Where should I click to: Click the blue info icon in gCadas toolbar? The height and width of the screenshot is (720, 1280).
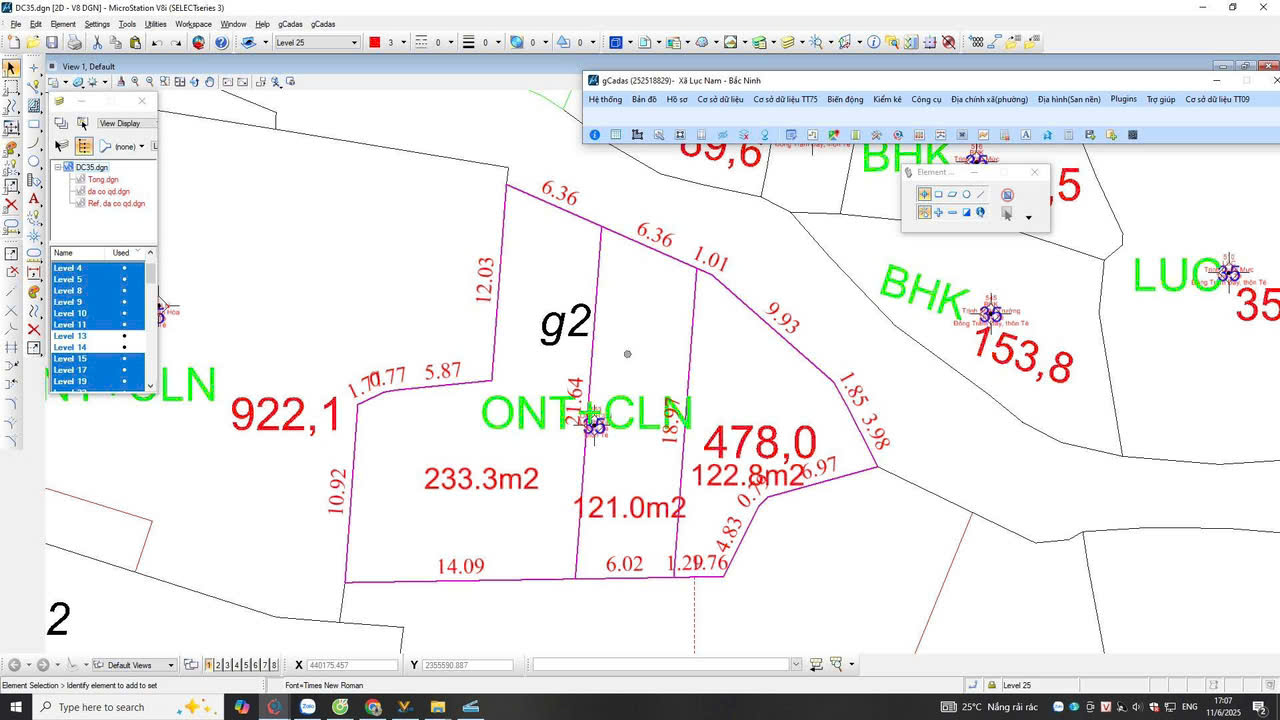point(595,135)
